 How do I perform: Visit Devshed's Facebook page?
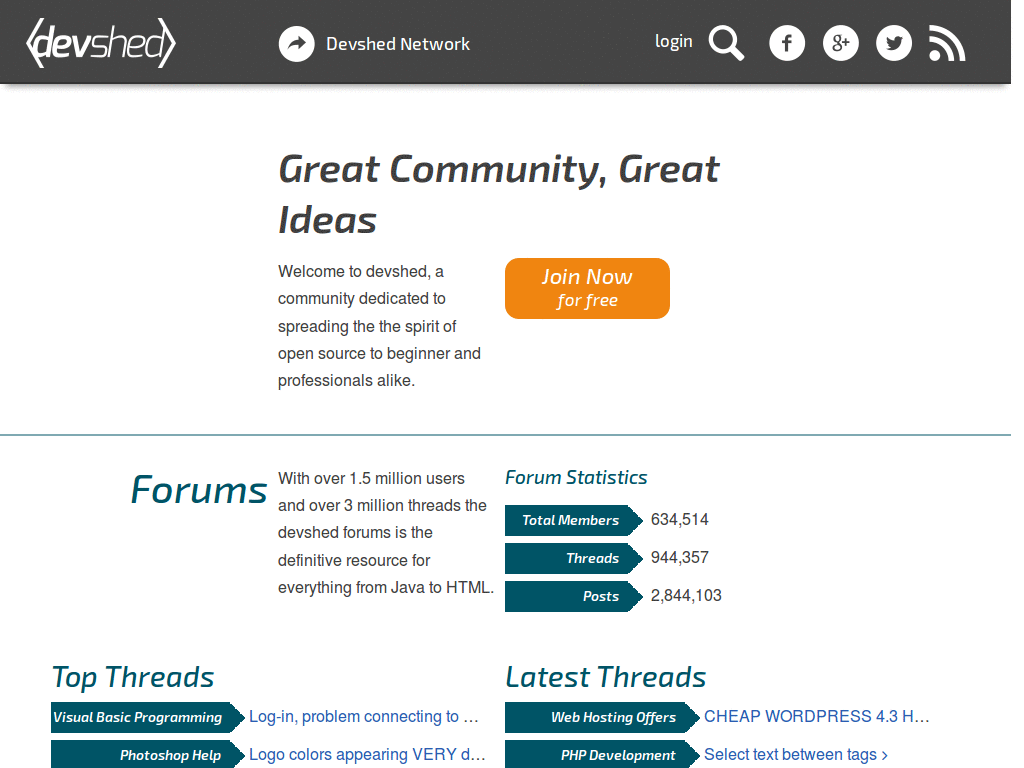point(787,43)
